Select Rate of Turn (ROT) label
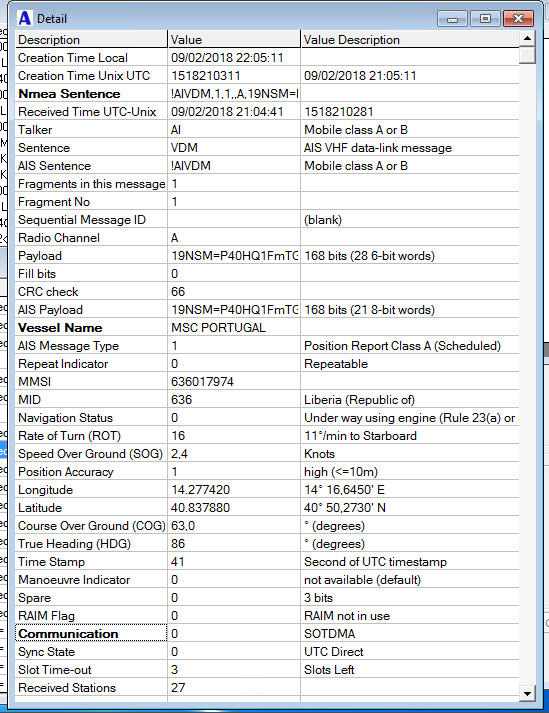Image resolution: width=549 pixels, height=713 pixels. pyautogui.click(x=69, y=436)
